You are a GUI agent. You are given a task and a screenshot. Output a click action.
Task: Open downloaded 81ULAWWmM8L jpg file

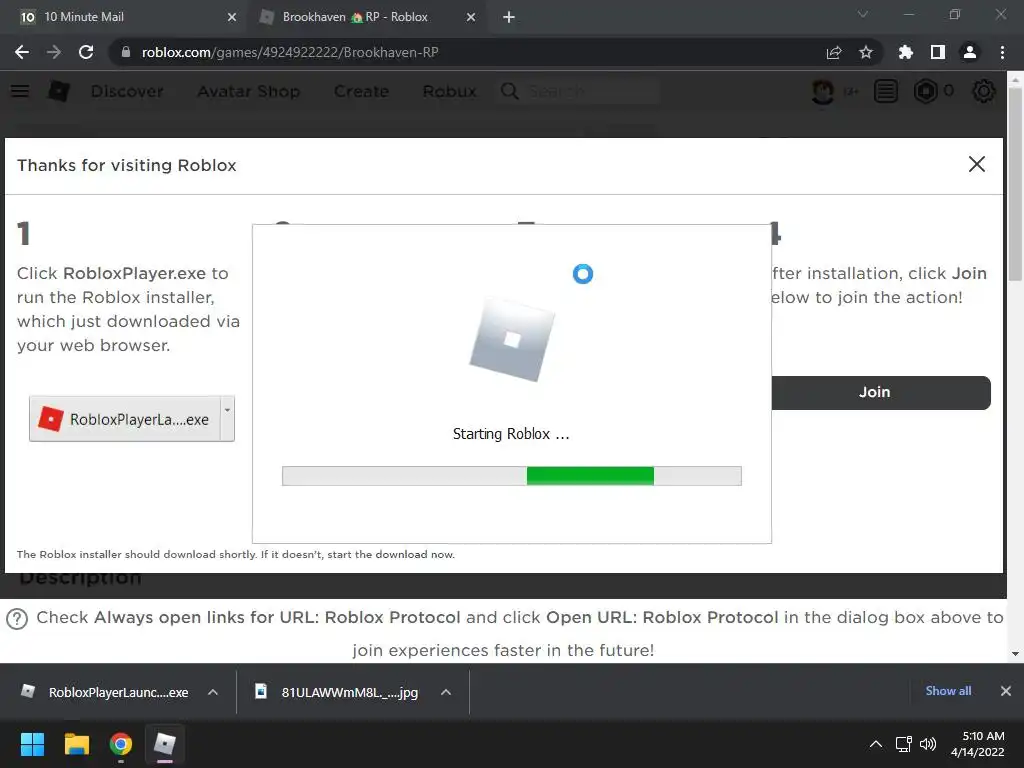[338, 692]
